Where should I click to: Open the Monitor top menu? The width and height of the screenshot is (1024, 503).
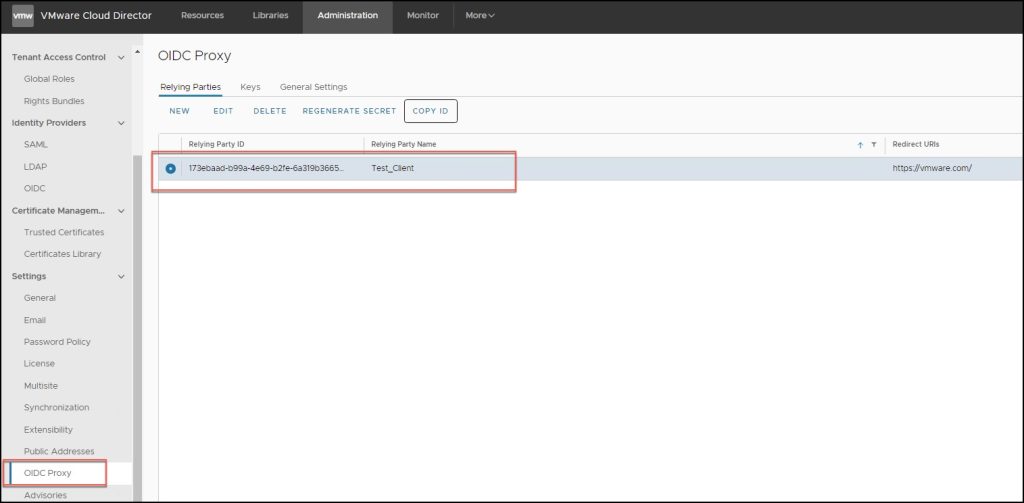tap(422, 15)
